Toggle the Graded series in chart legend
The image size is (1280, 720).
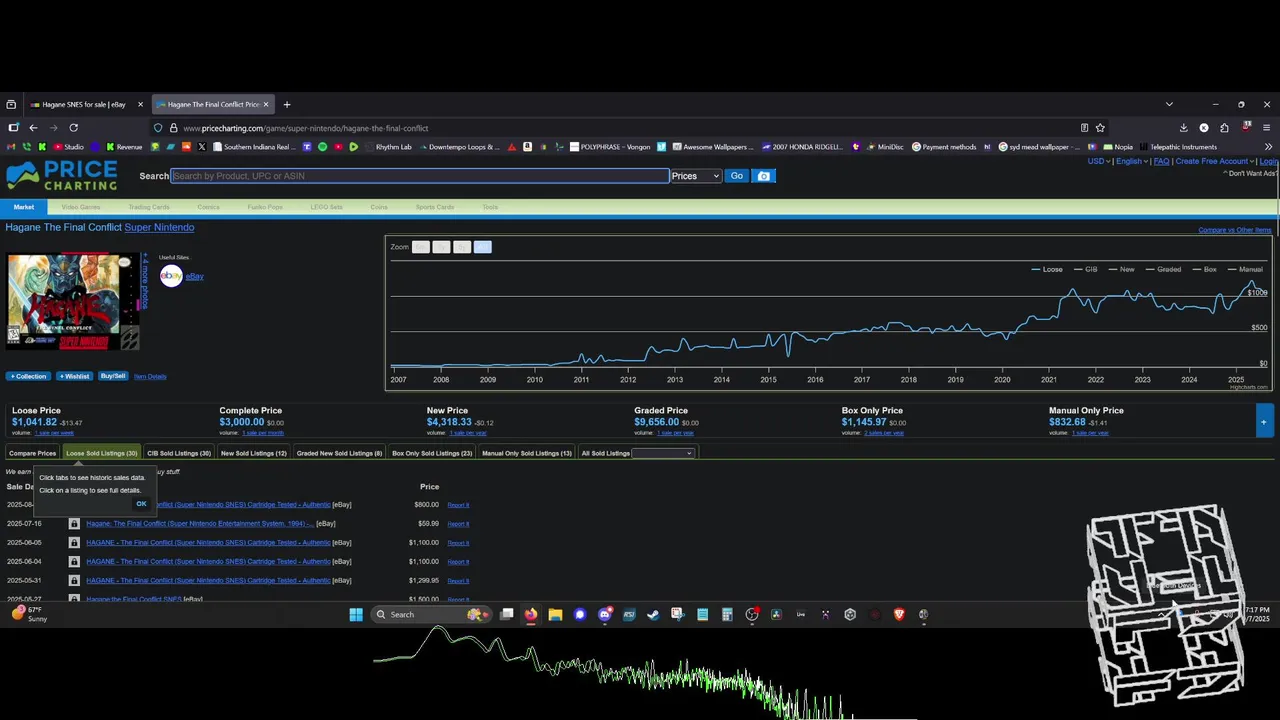tap(1163, 269)
